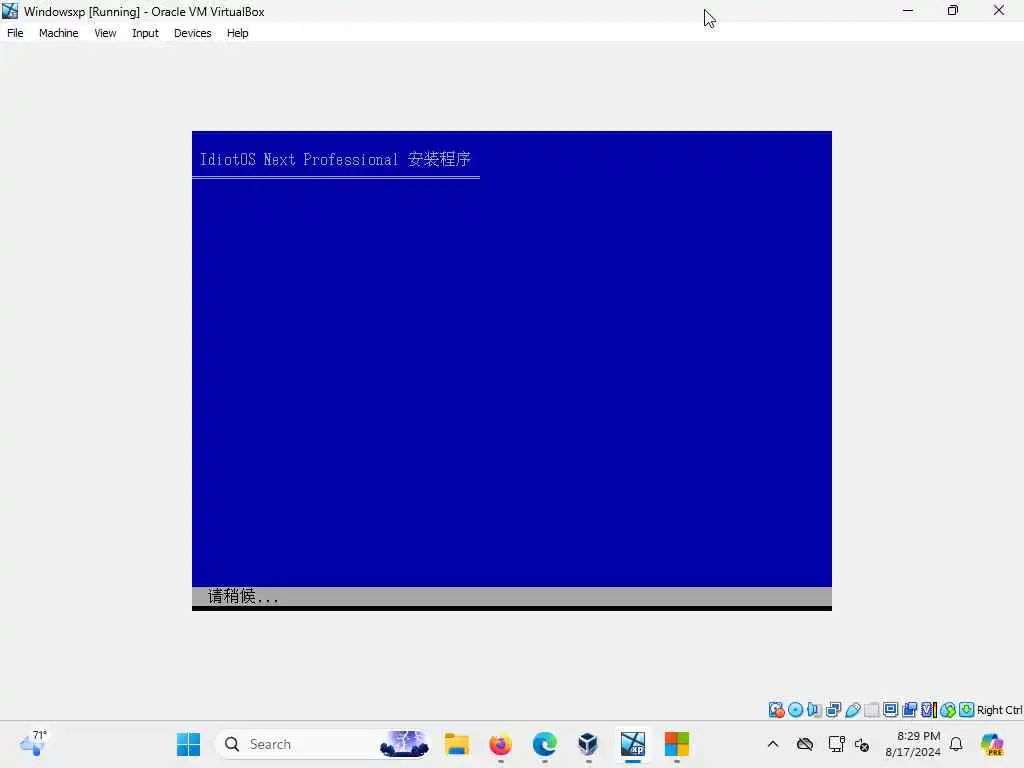Open the clock showing 8:29 PM

(913, 744)
